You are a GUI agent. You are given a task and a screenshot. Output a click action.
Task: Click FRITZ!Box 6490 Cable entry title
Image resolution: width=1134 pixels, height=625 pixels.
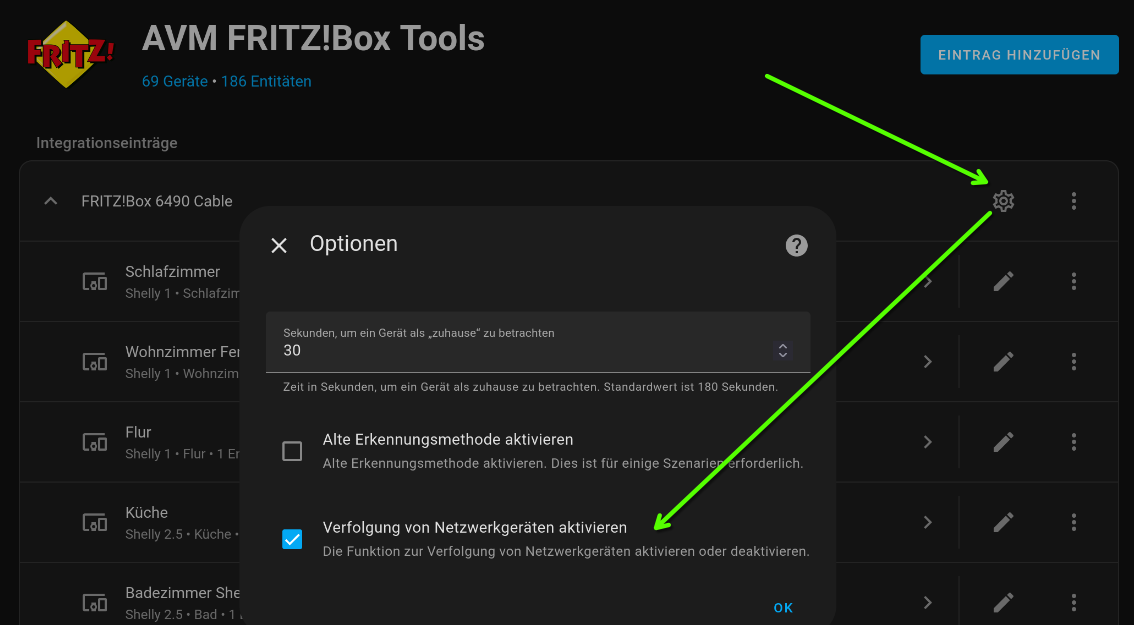[157, 201]
